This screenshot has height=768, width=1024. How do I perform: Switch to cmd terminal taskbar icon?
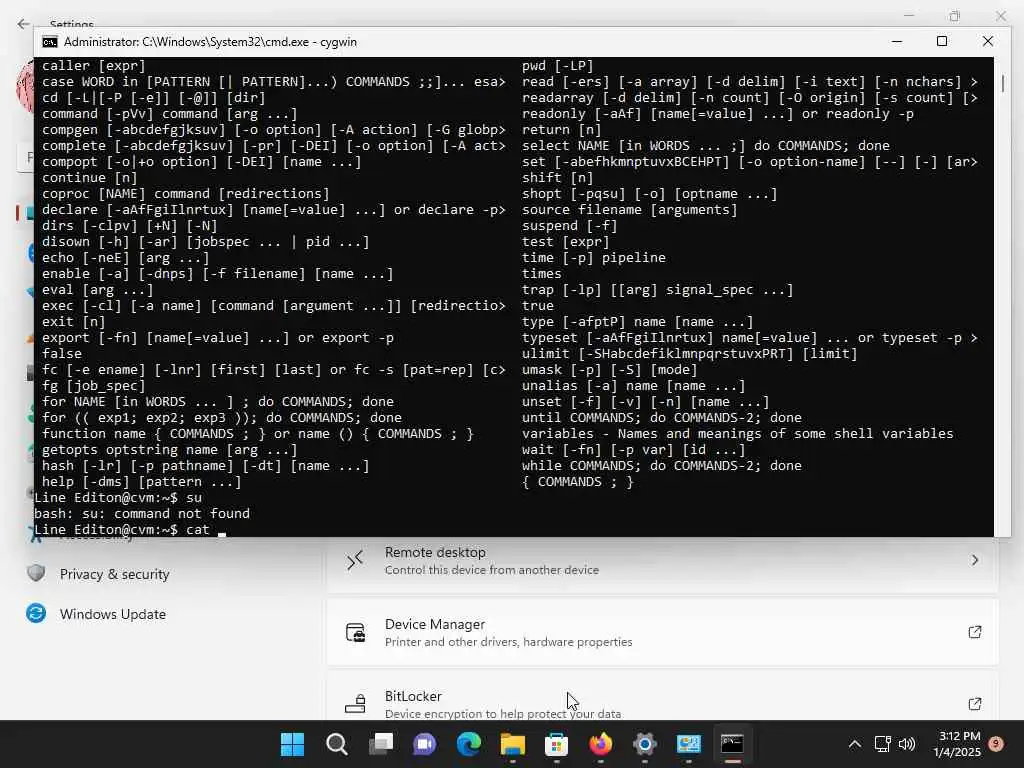(x=732, y=744)
